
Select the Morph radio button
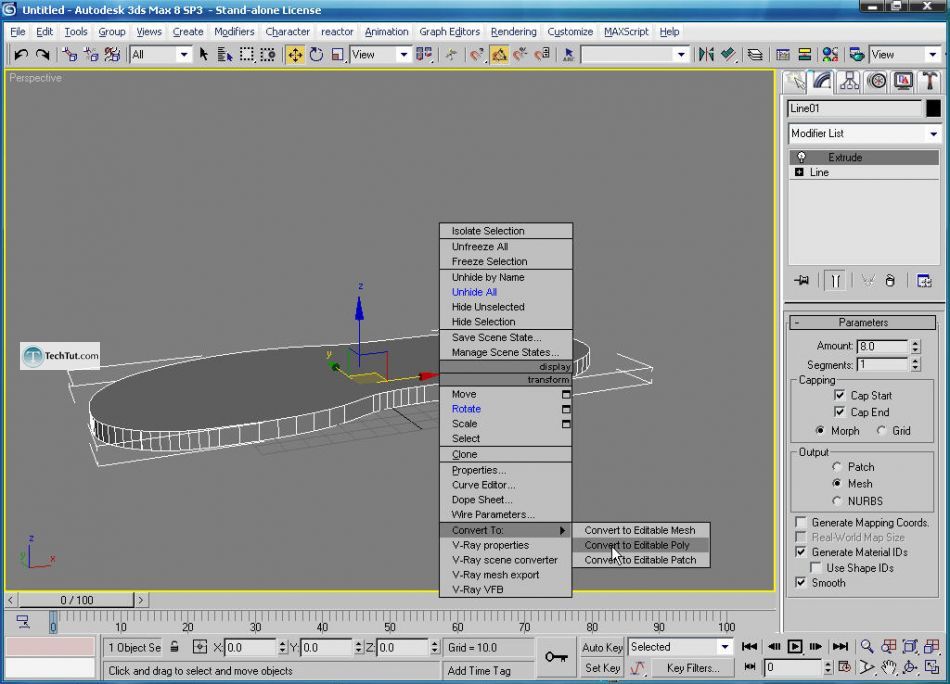click(820, 430)
